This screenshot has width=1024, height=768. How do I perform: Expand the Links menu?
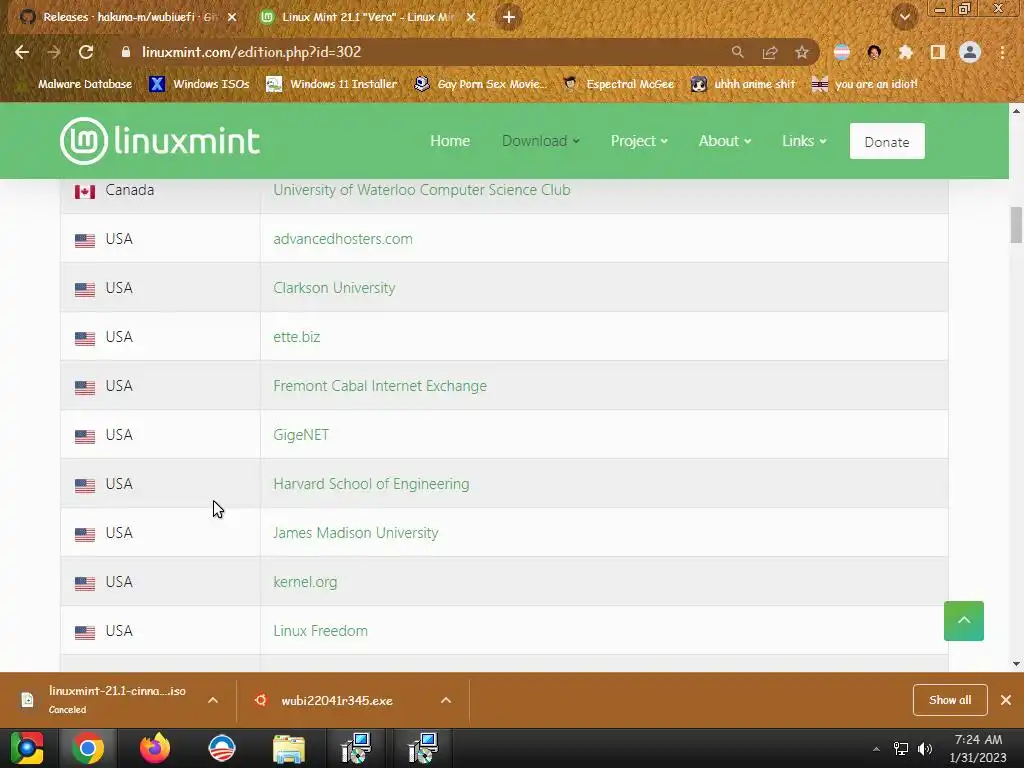click(x=805, y=141)
